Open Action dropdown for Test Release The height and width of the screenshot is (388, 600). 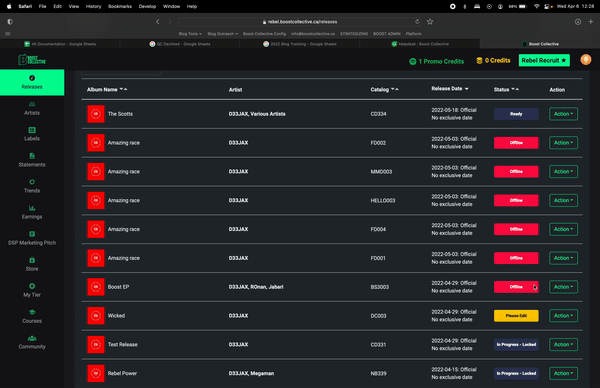[563, 344]
